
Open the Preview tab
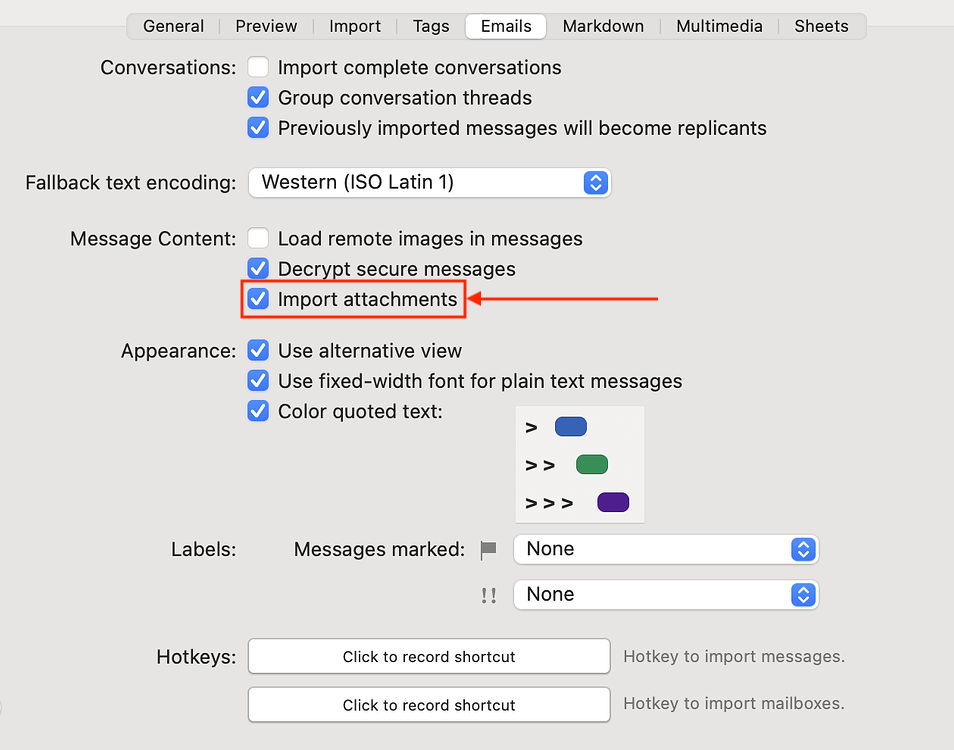click(266, 26)
